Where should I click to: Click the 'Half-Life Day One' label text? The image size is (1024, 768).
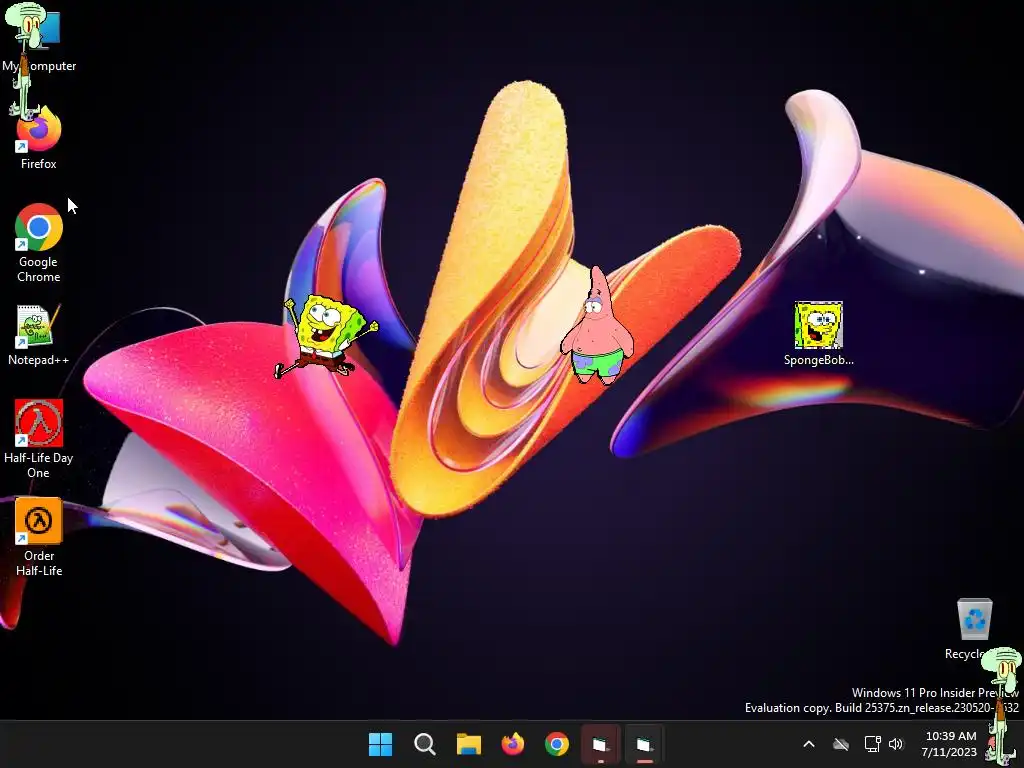tap(39, 465)
